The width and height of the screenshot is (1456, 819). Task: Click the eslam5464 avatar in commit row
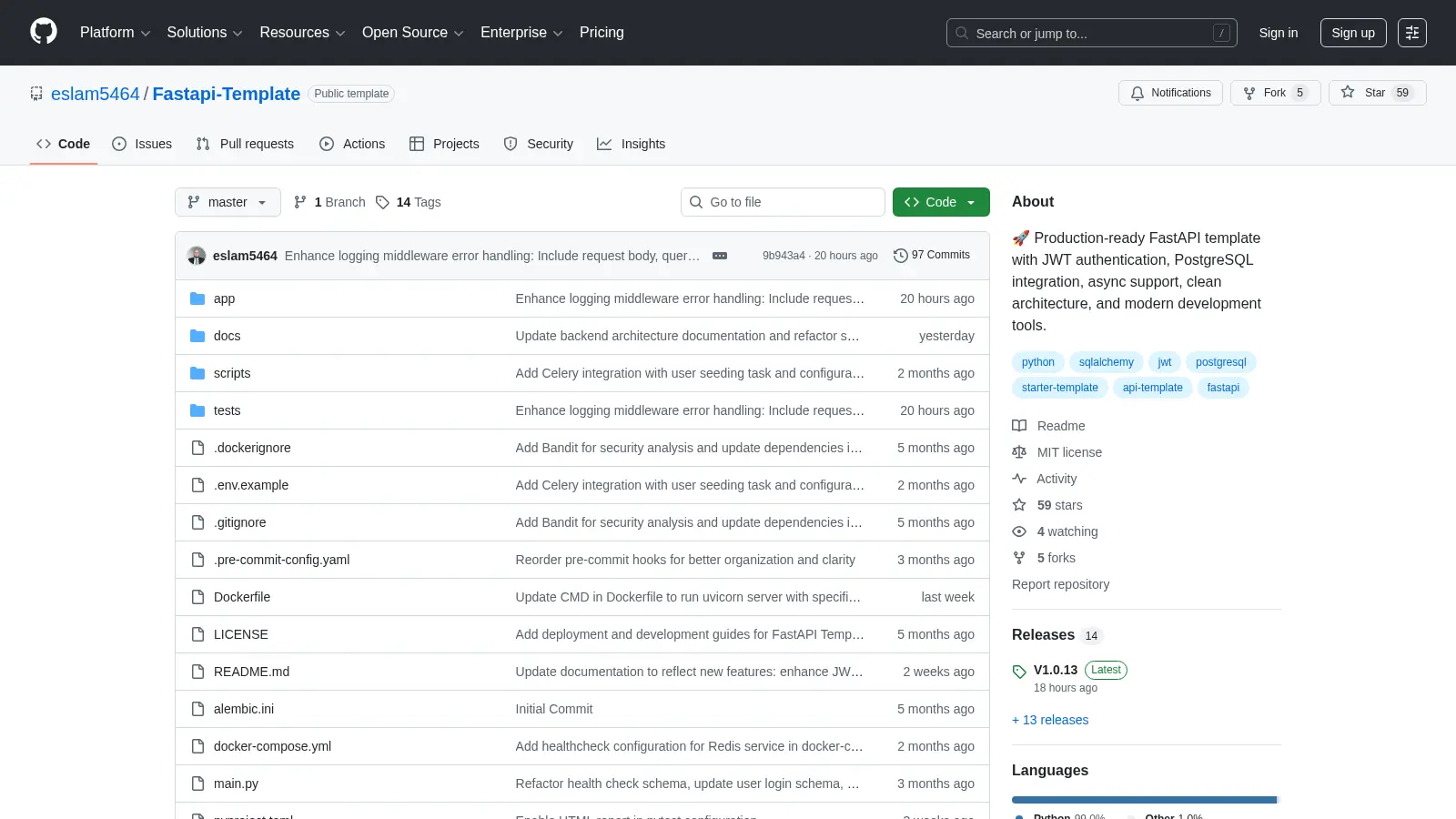pyautogui.click(x=197, y=256)
